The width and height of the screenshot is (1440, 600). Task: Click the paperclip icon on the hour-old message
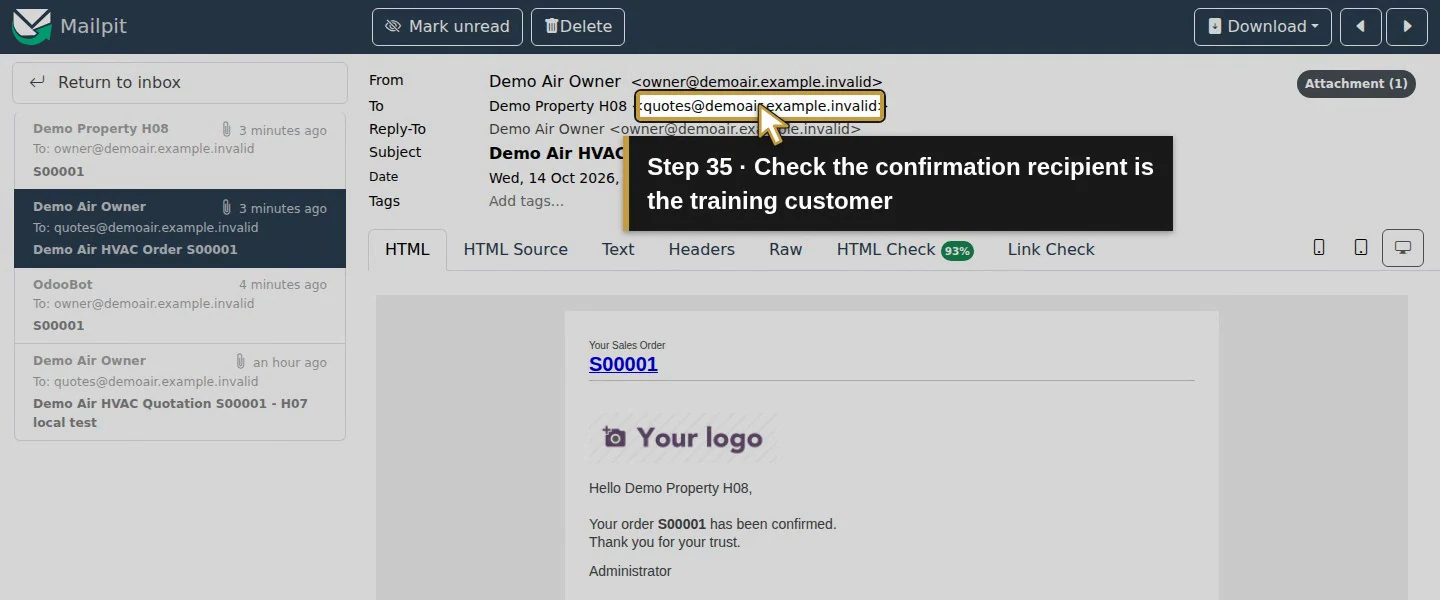tap(241, 362)
